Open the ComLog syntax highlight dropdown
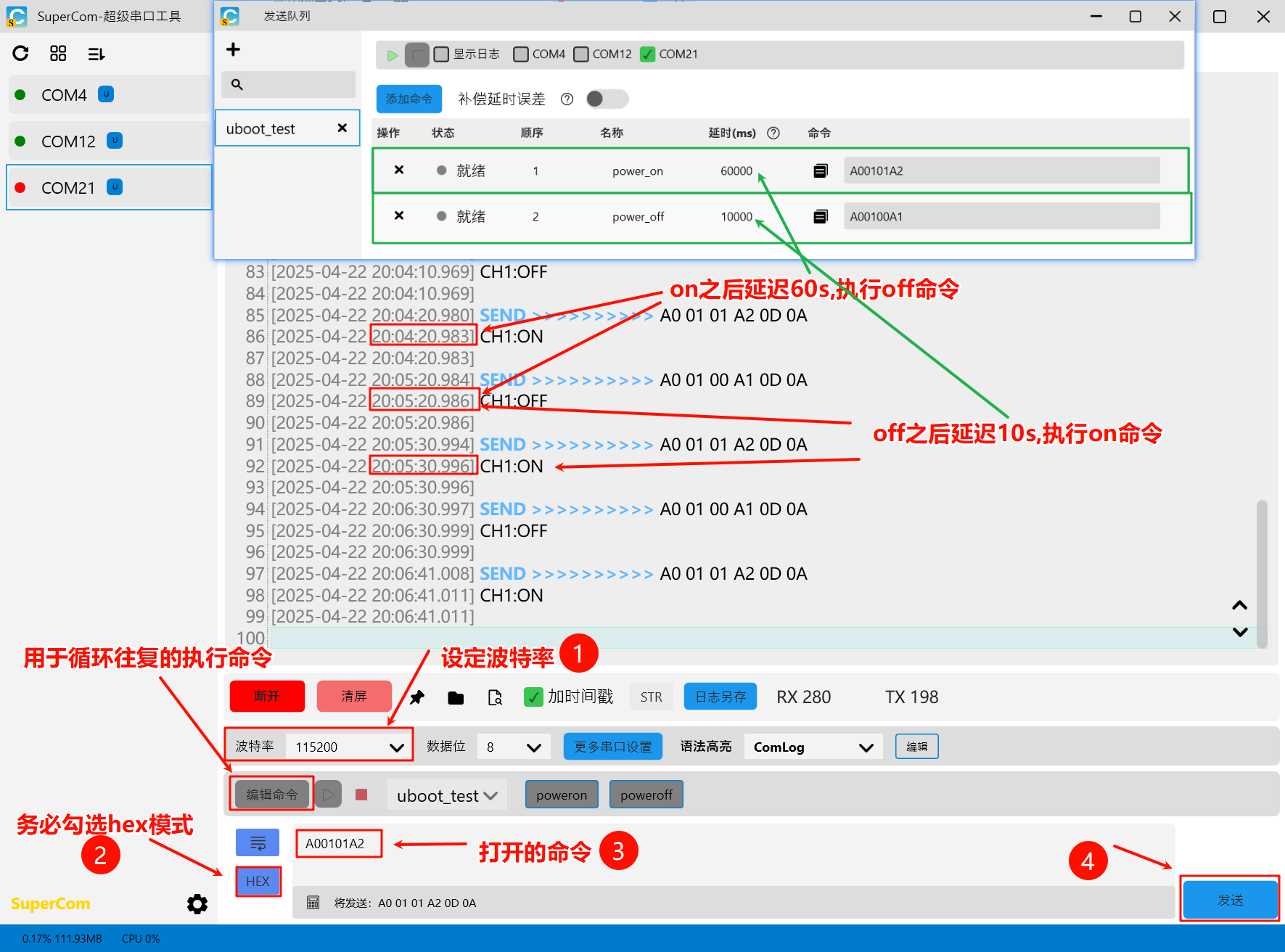Viewport: 1285px width, 952px height. (813, 747)
